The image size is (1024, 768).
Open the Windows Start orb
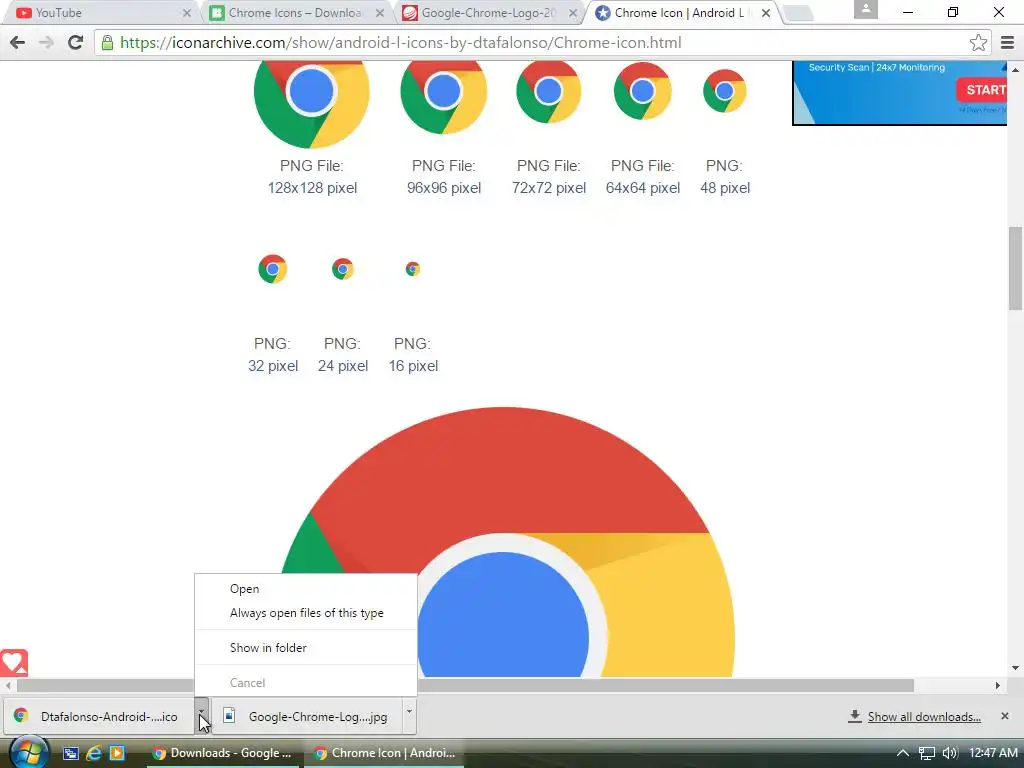tap(29, 752)
